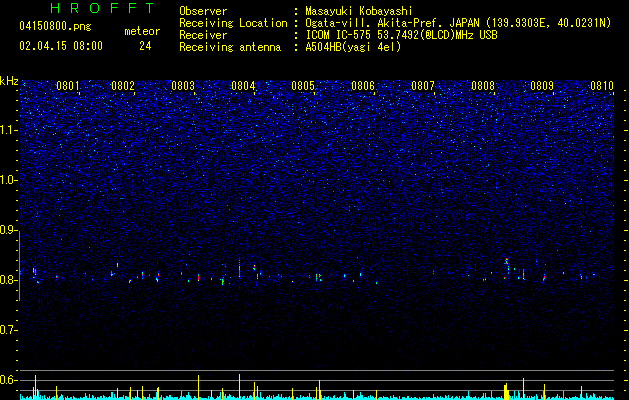Viewport: 629px width, 400px height.
Task: Click the 'Receiving Location' label
Action: pos(233,23)
